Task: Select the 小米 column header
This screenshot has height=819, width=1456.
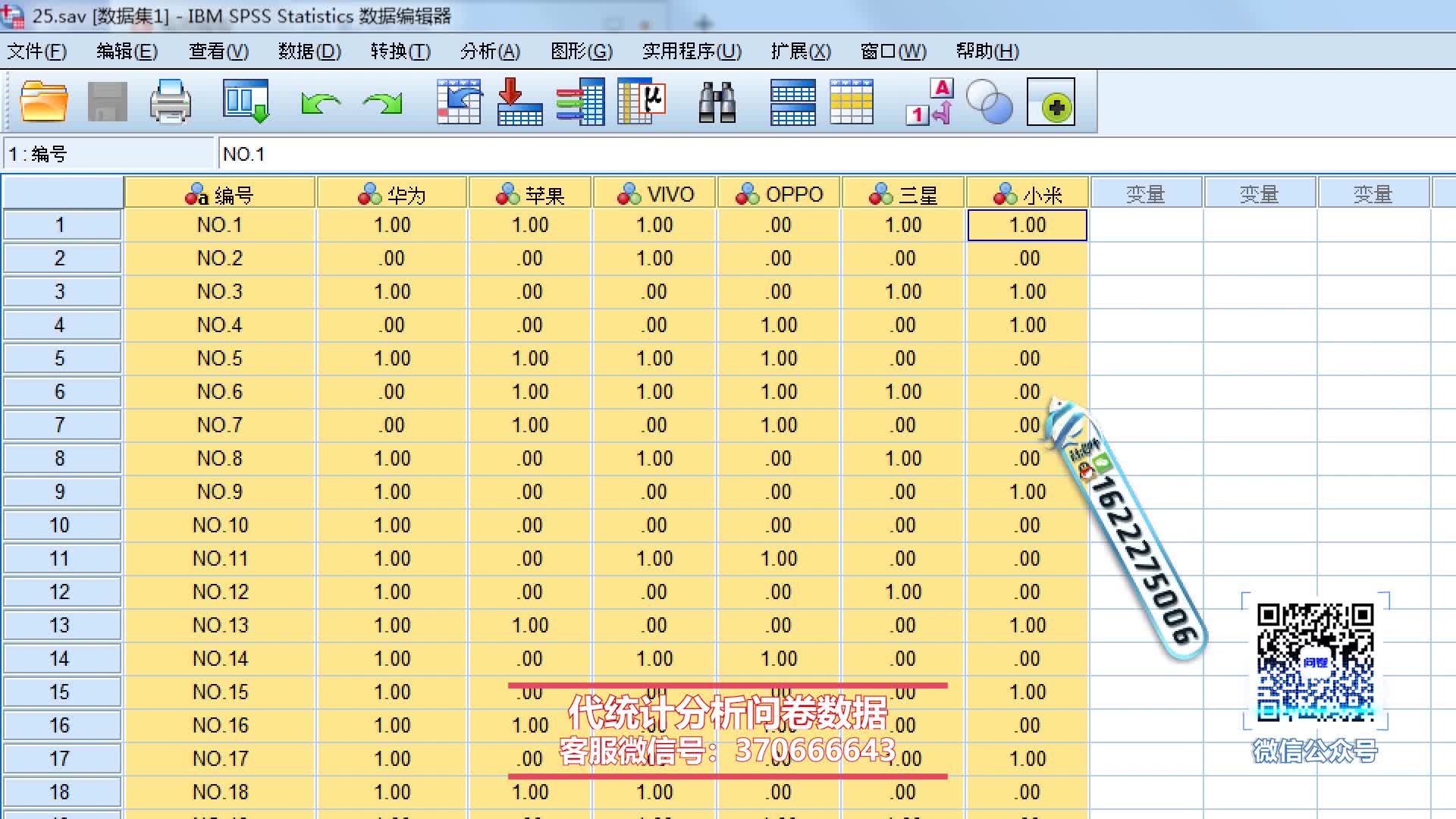Action: click(1028, 194)
